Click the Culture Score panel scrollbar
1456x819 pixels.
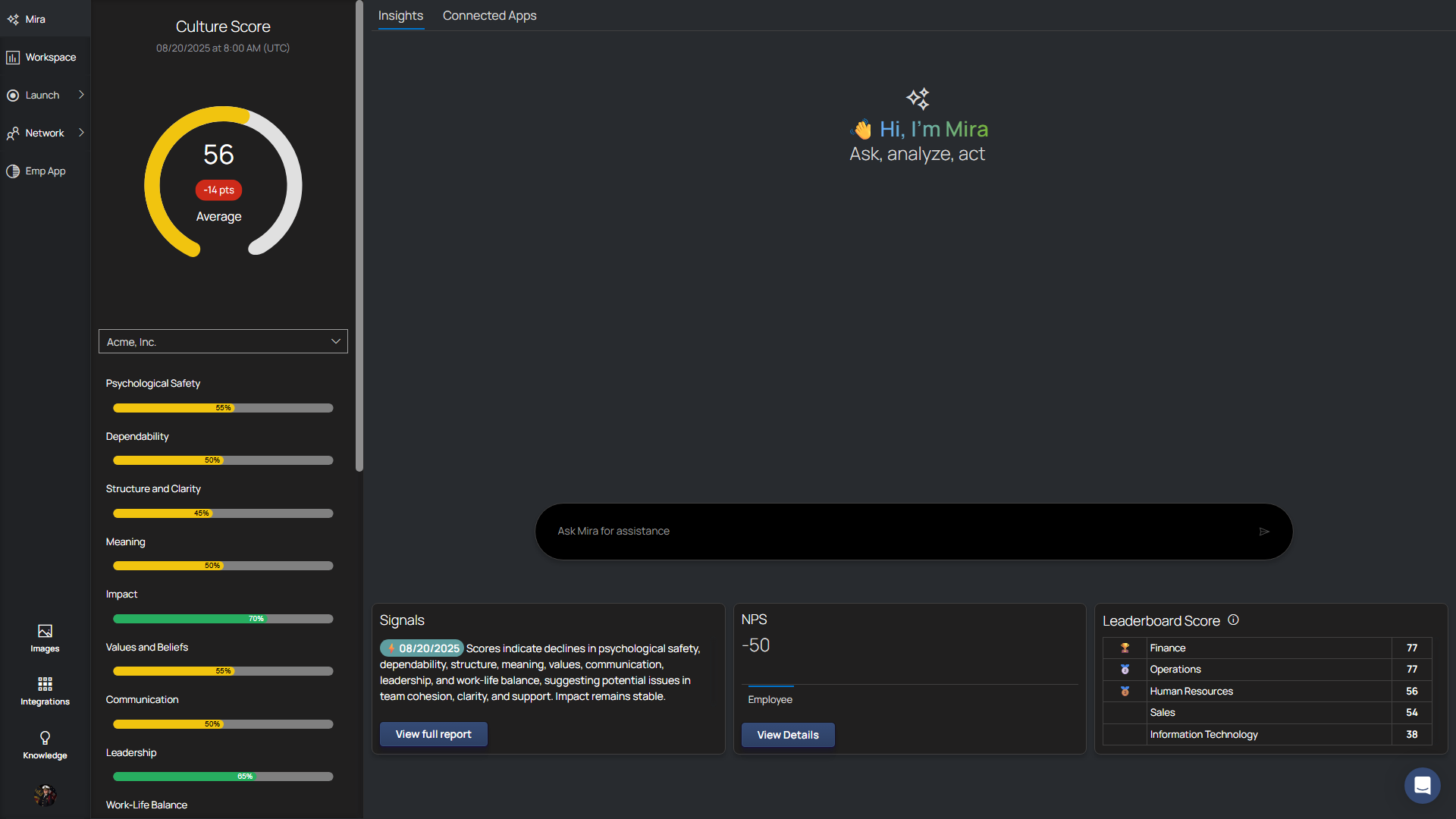point(359,235)
